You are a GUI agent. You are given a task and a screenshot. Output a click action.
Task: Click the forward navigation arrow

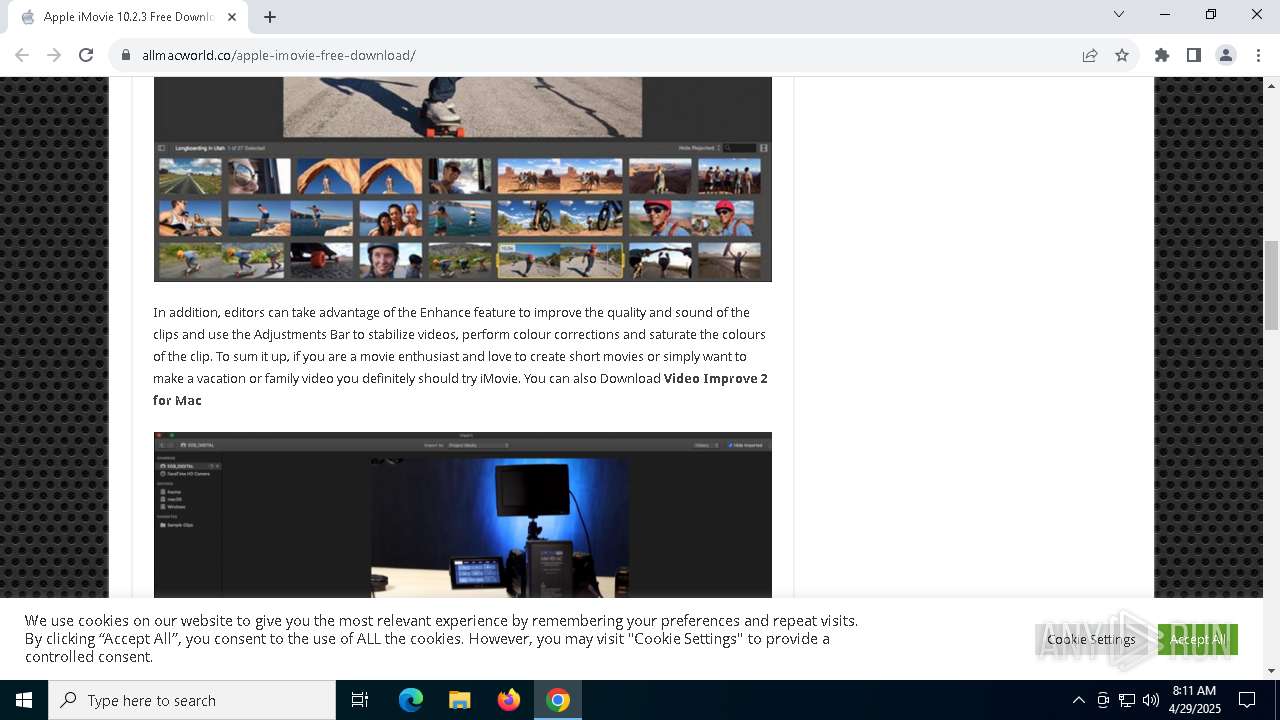(54, 55)
